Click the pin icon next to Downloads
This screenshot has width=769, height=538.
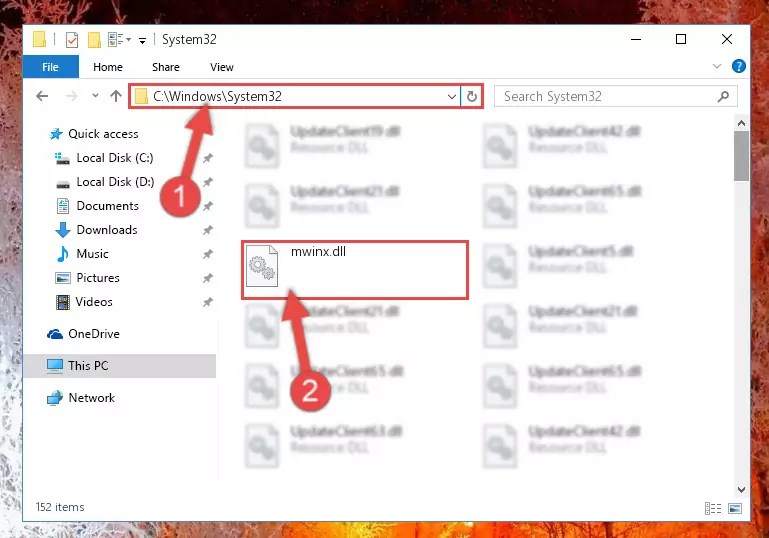[x=208, y=230]
